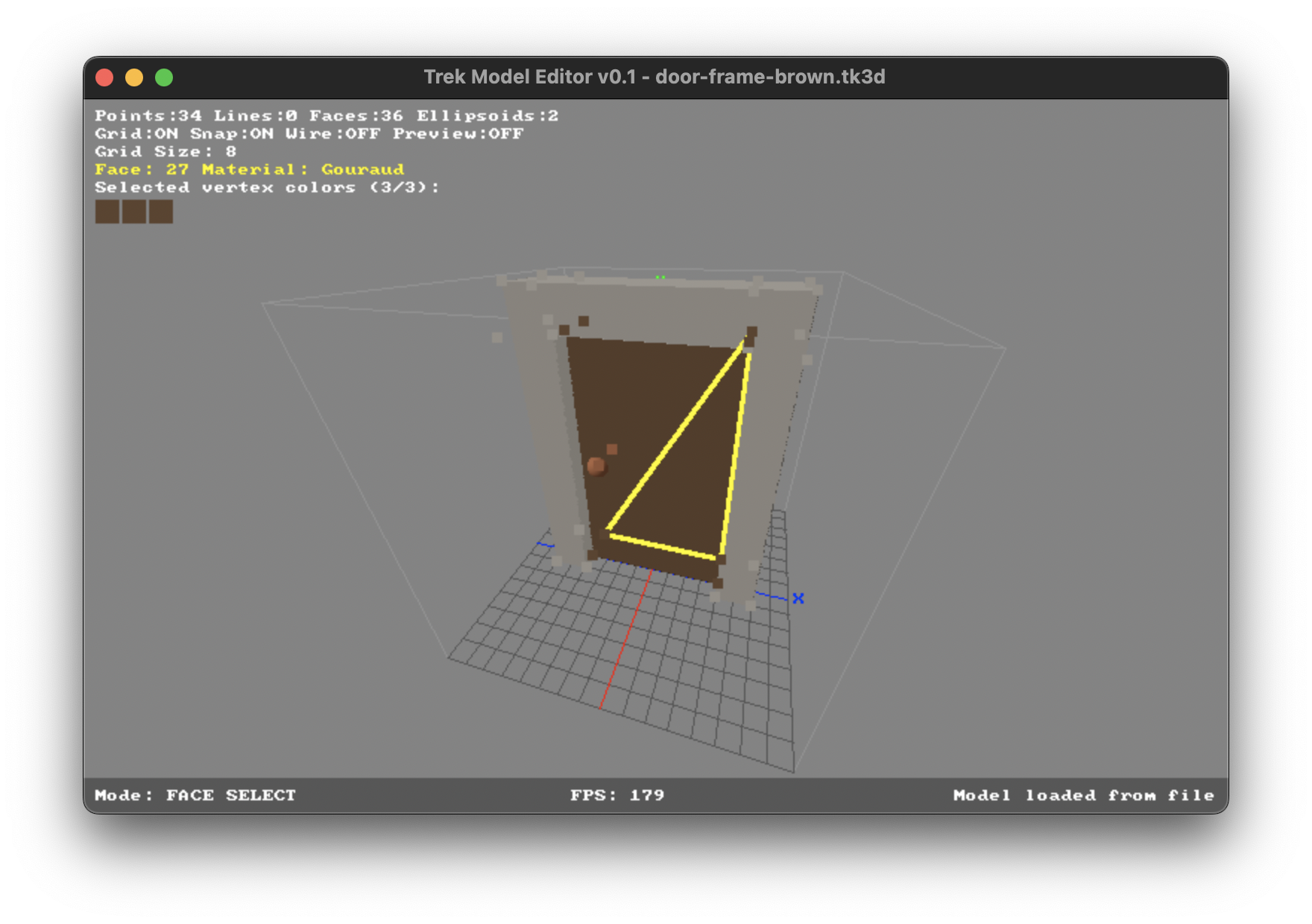Toggle Grid display off
Screen dimensions: 1312x924
[136, 133]
